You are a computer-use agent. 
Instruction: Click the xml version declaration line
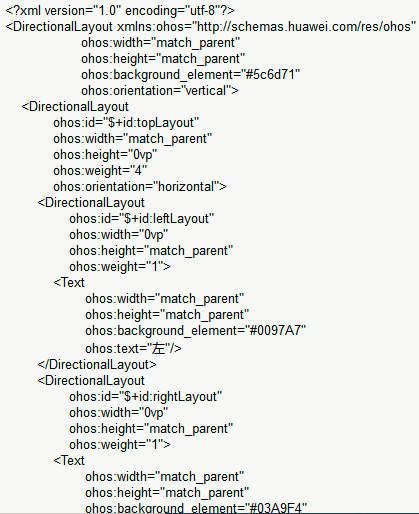(x=120, y=11)
